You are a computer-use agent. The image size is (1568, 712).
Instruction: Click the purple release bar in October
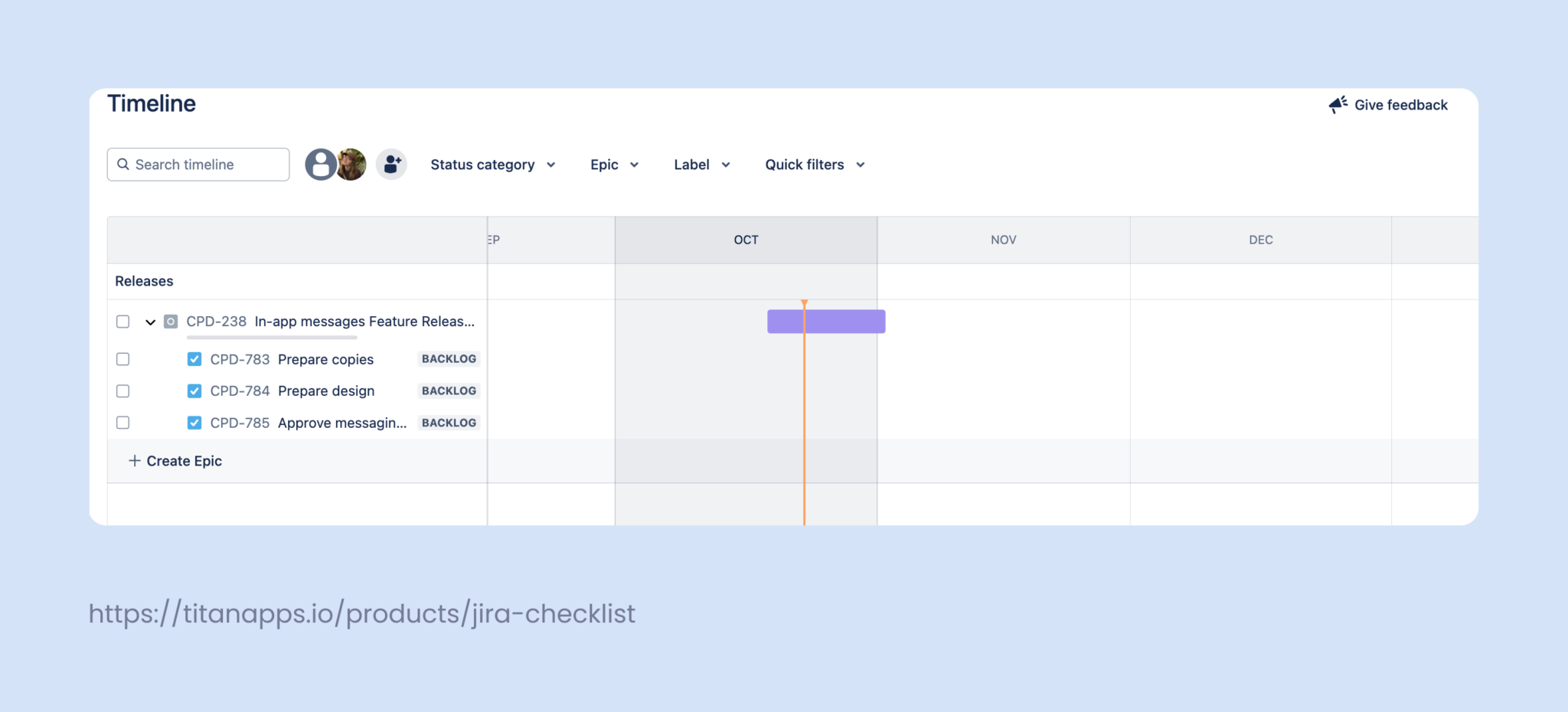825,322
